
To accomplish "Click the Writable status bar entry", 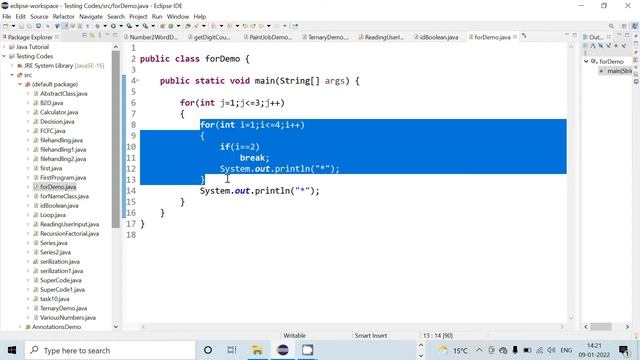I will click(x=294, y=336).
